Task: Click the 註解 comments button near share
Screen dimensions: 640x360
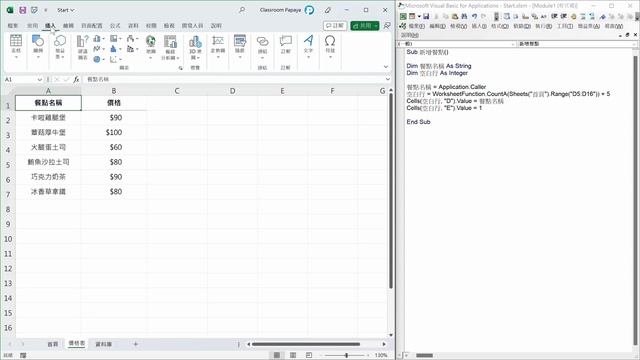Action: 335,26
